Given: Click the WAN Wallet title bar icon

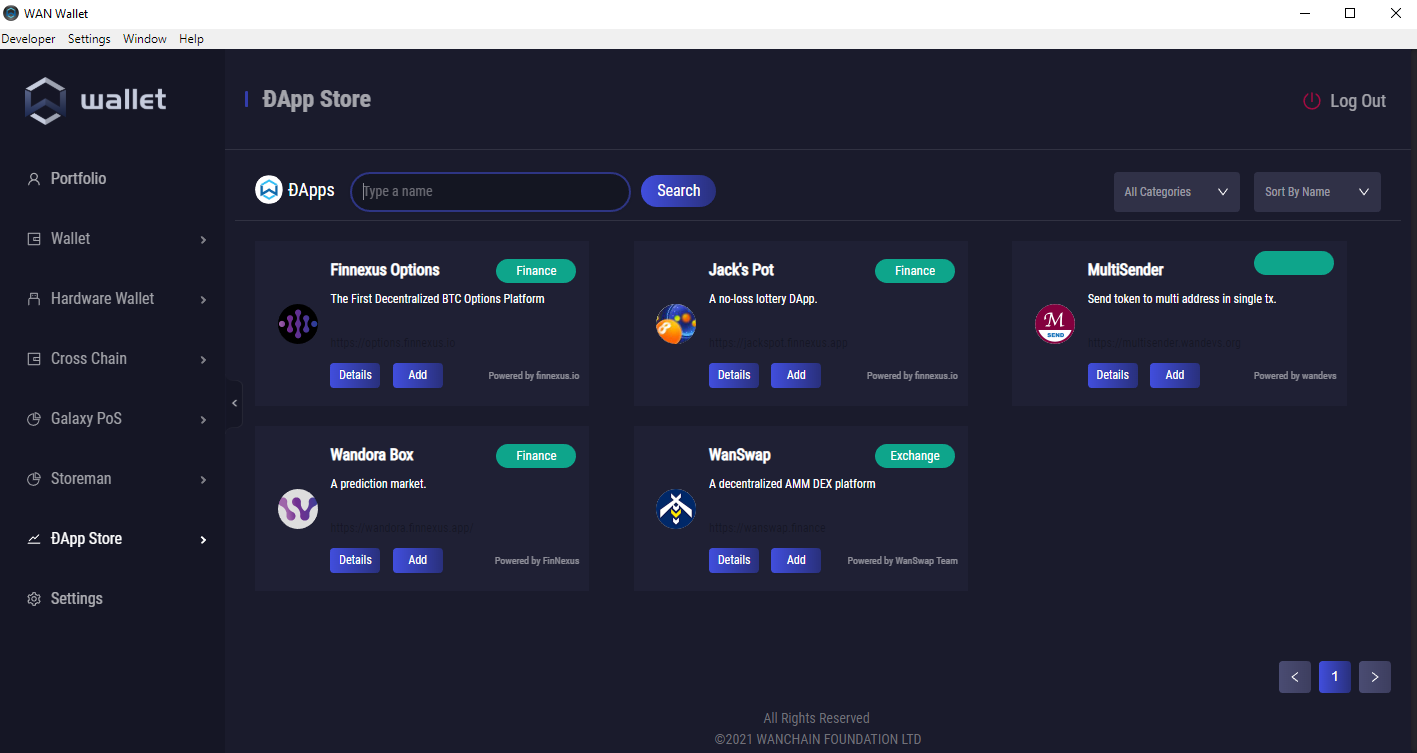Looking at the screenshot, I should point(11,13).
